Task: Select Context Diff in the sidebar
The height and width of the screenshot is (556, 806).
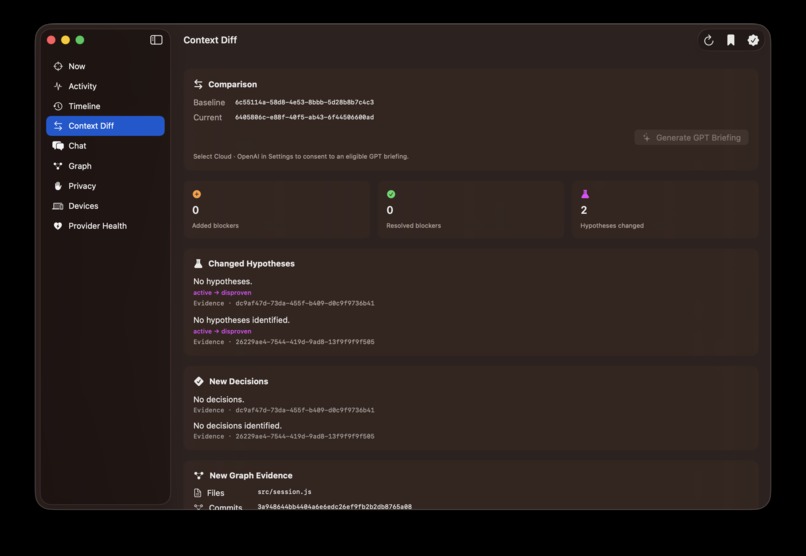Action: click(x=105, y=126)
